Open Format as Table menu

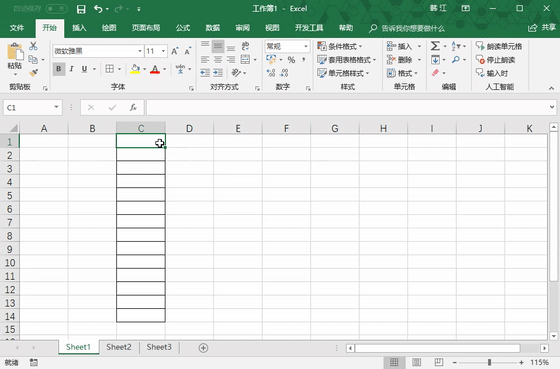[346, 60]
